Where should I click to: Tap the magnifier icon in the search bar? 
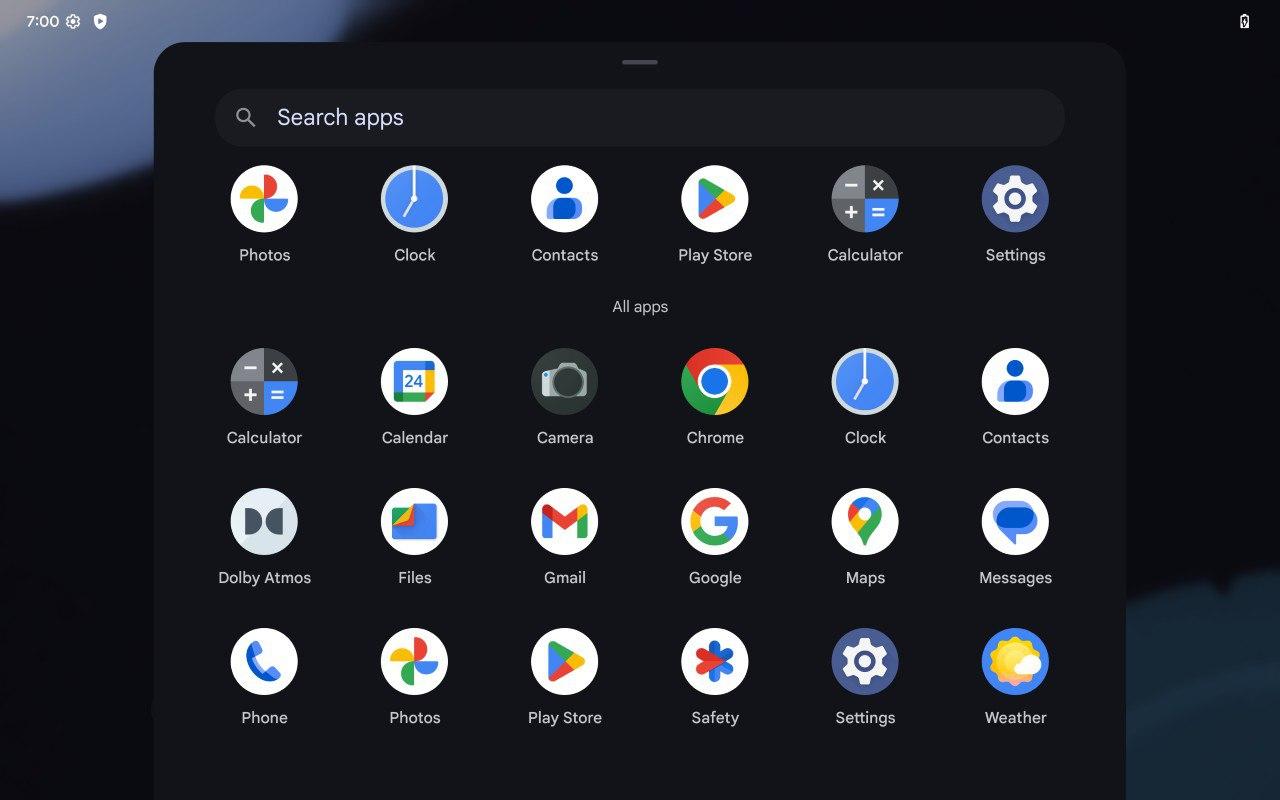246,117
